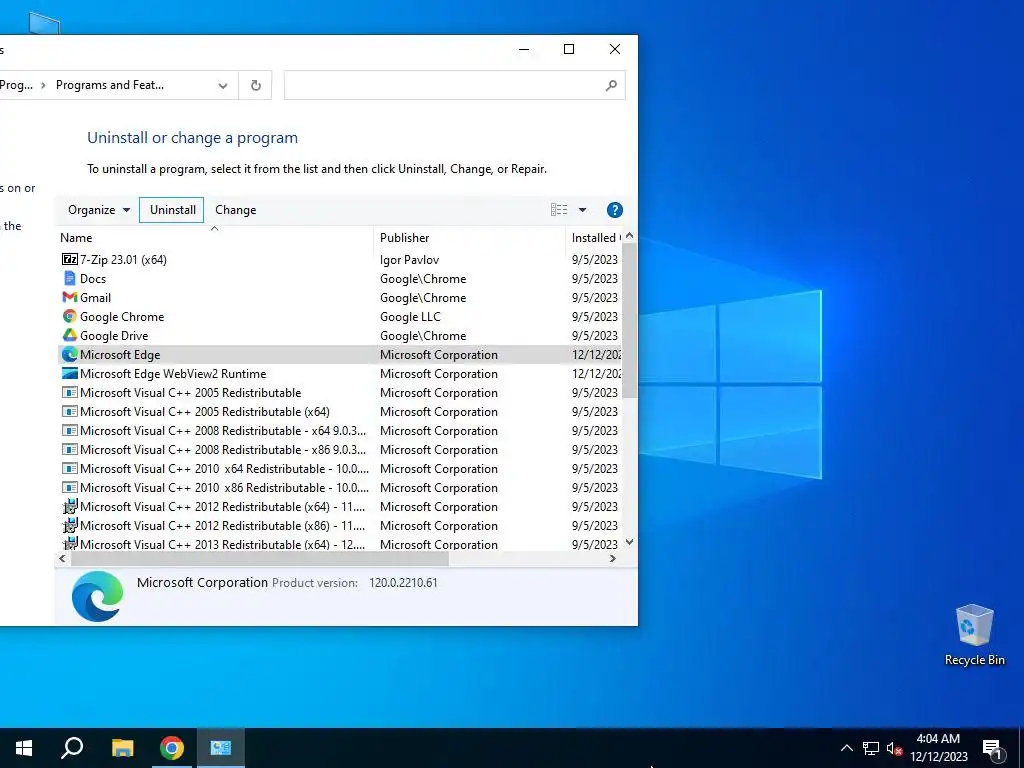Click the Prog... breadcrumb segment
The width and height of the screenshot is (1024, 768).
click(16, 85)
